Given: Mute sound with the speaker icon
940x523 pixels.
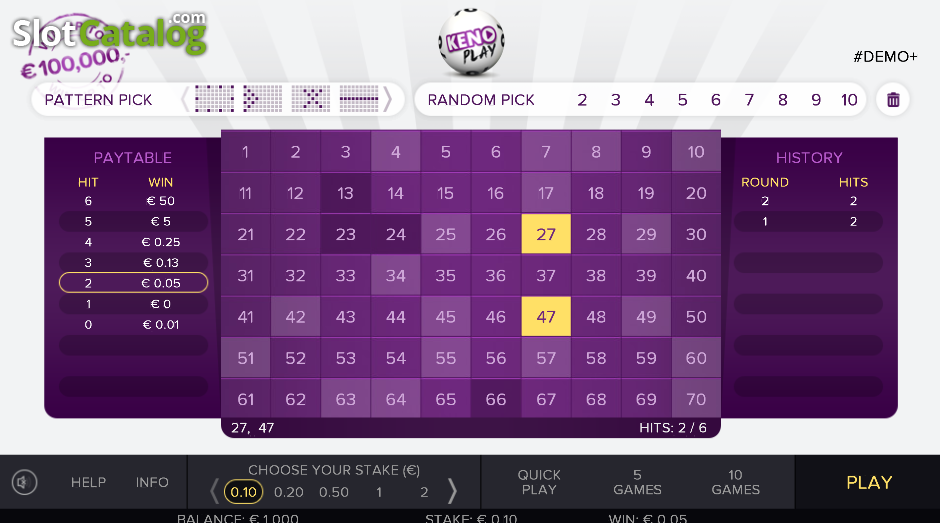Looking at the screenshot, I should [25, 482].
